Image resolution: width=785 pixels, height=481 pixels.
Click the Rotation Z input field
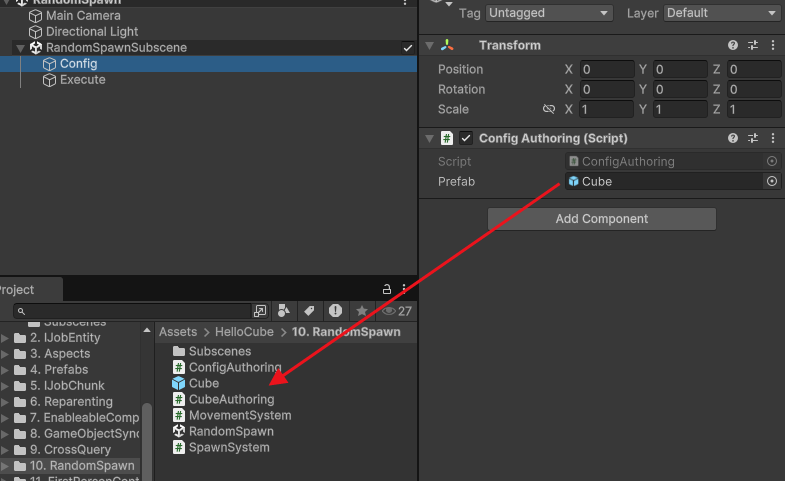pyautogui.click(x=753, y=89)
